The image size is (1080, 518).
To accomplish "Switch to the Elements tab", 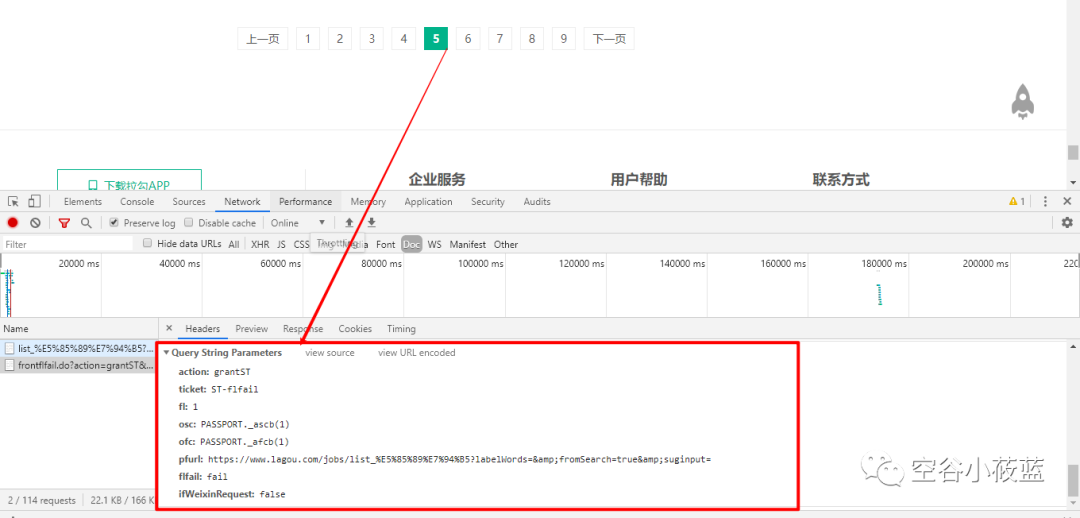I will 83,202.
